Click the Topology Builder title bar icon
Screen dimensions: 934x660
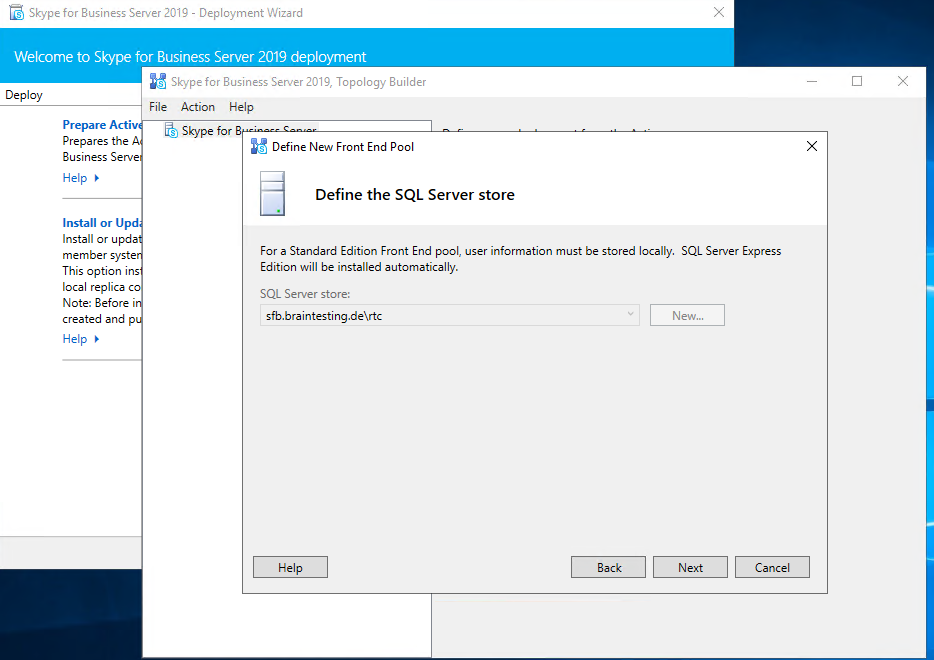pos(158,82)
